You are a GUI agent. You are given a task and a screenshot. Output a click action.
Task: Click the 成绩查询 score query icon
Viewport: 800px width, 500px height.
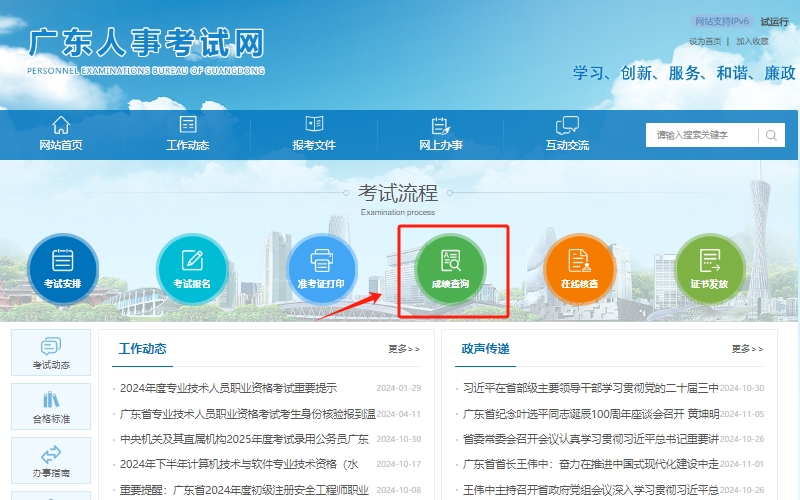pos(450,268)
